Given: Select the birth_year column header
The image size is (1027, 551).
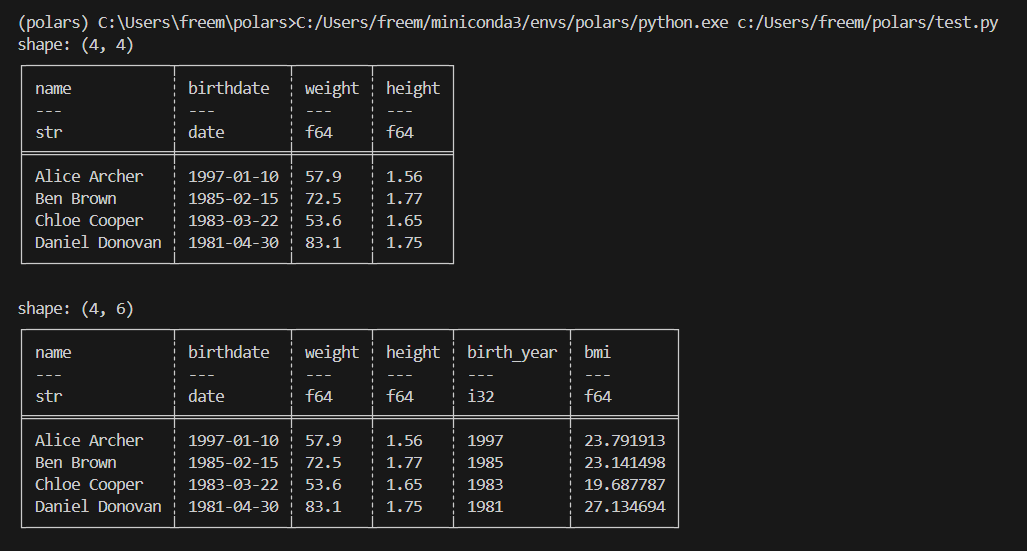Looking at the screenshot, I should [x=512, y=352].
